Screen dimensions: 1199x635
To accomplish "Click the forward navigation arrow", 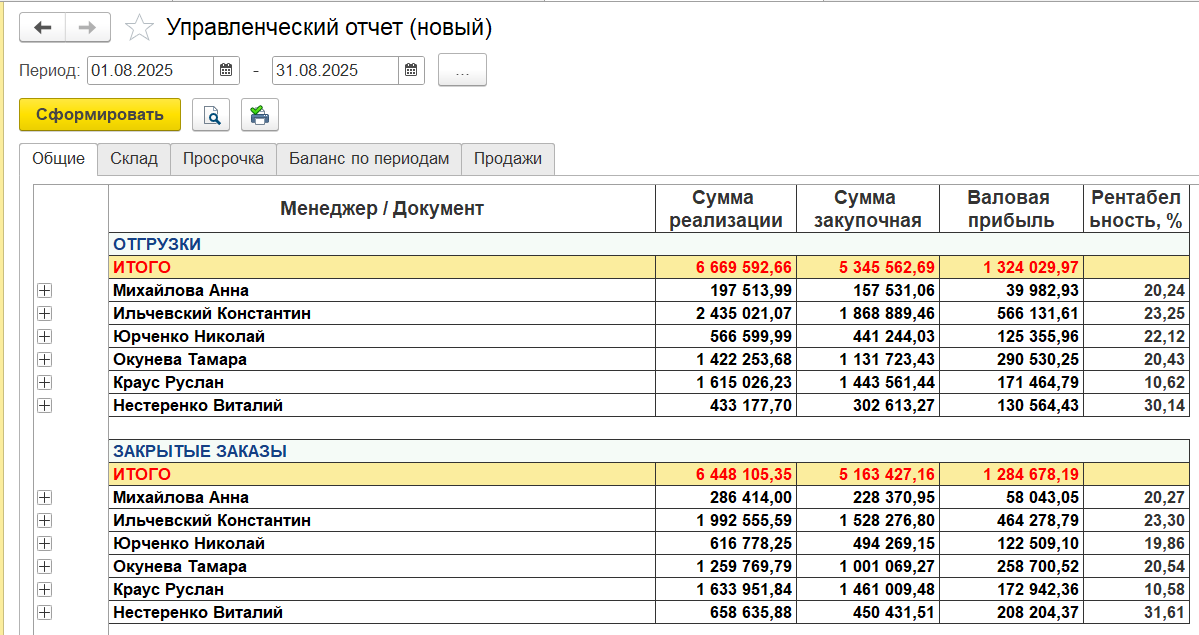I will (x=88, y=28).
